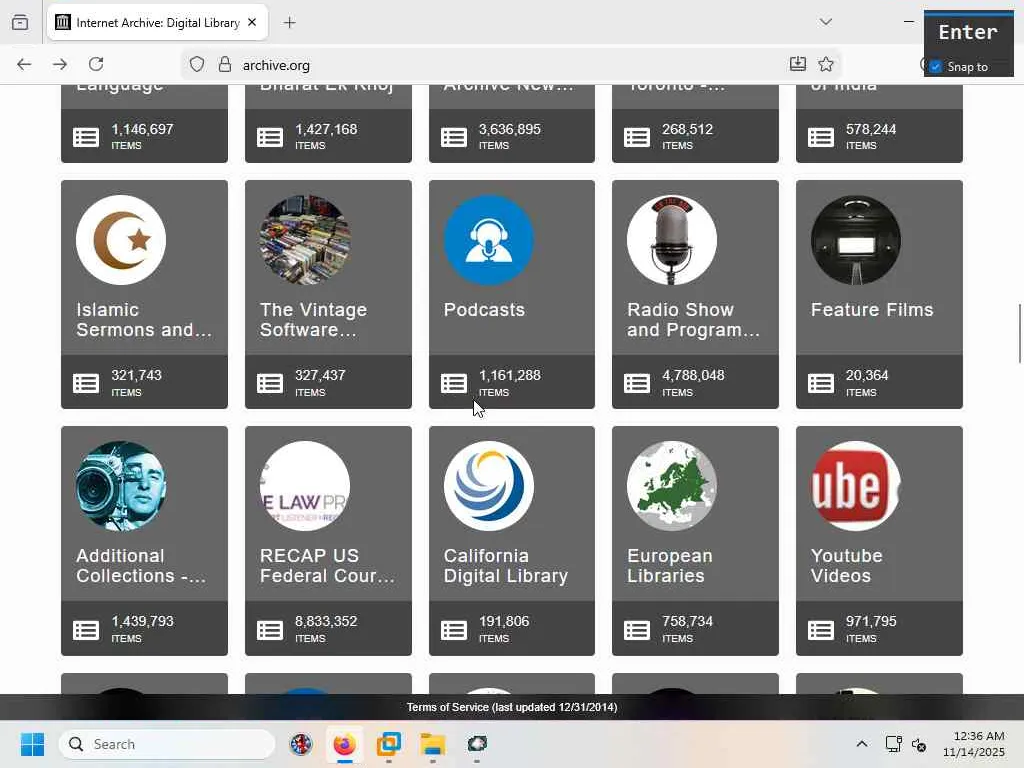Close the Internet Archive tab

252,22
